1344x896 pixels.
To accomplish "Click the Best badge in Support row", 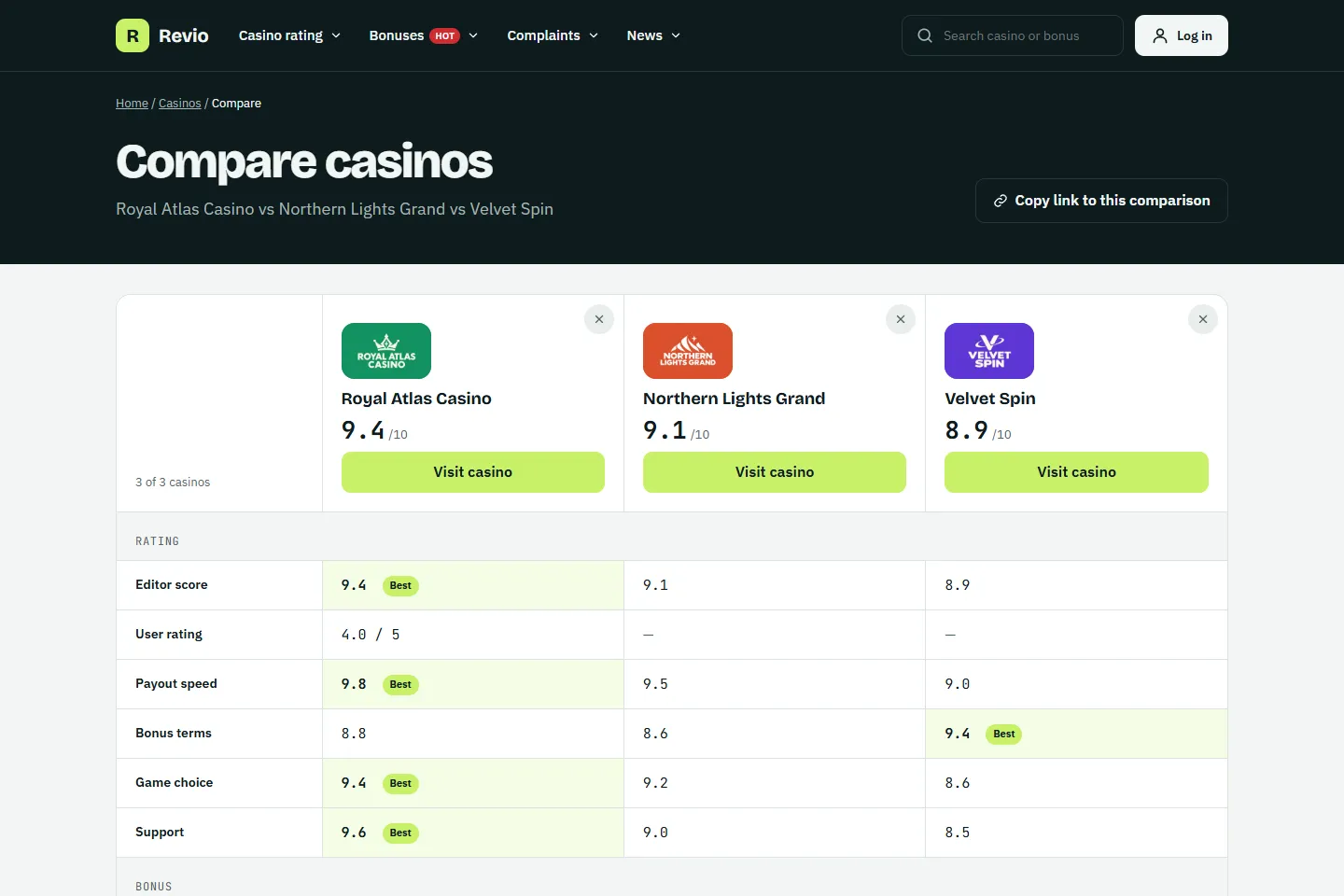I will point(400,833).
